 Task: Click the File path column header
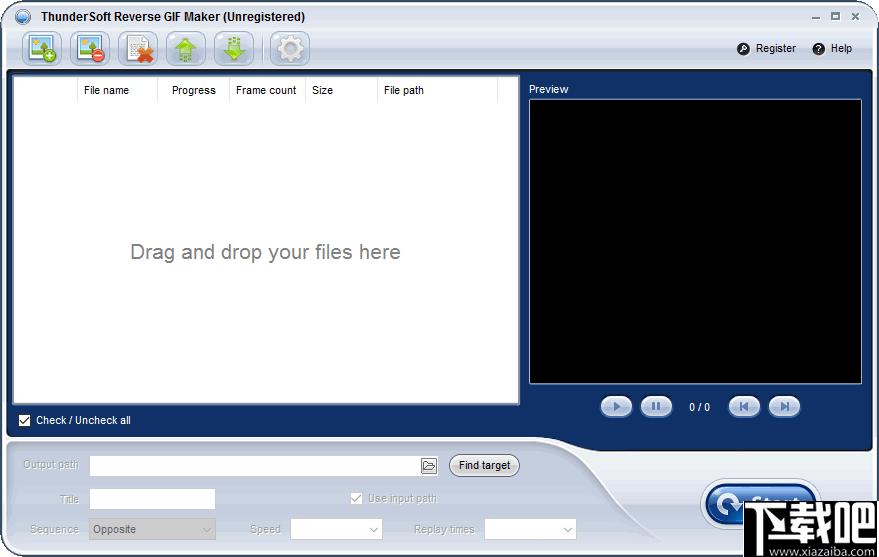pos(437,90)
